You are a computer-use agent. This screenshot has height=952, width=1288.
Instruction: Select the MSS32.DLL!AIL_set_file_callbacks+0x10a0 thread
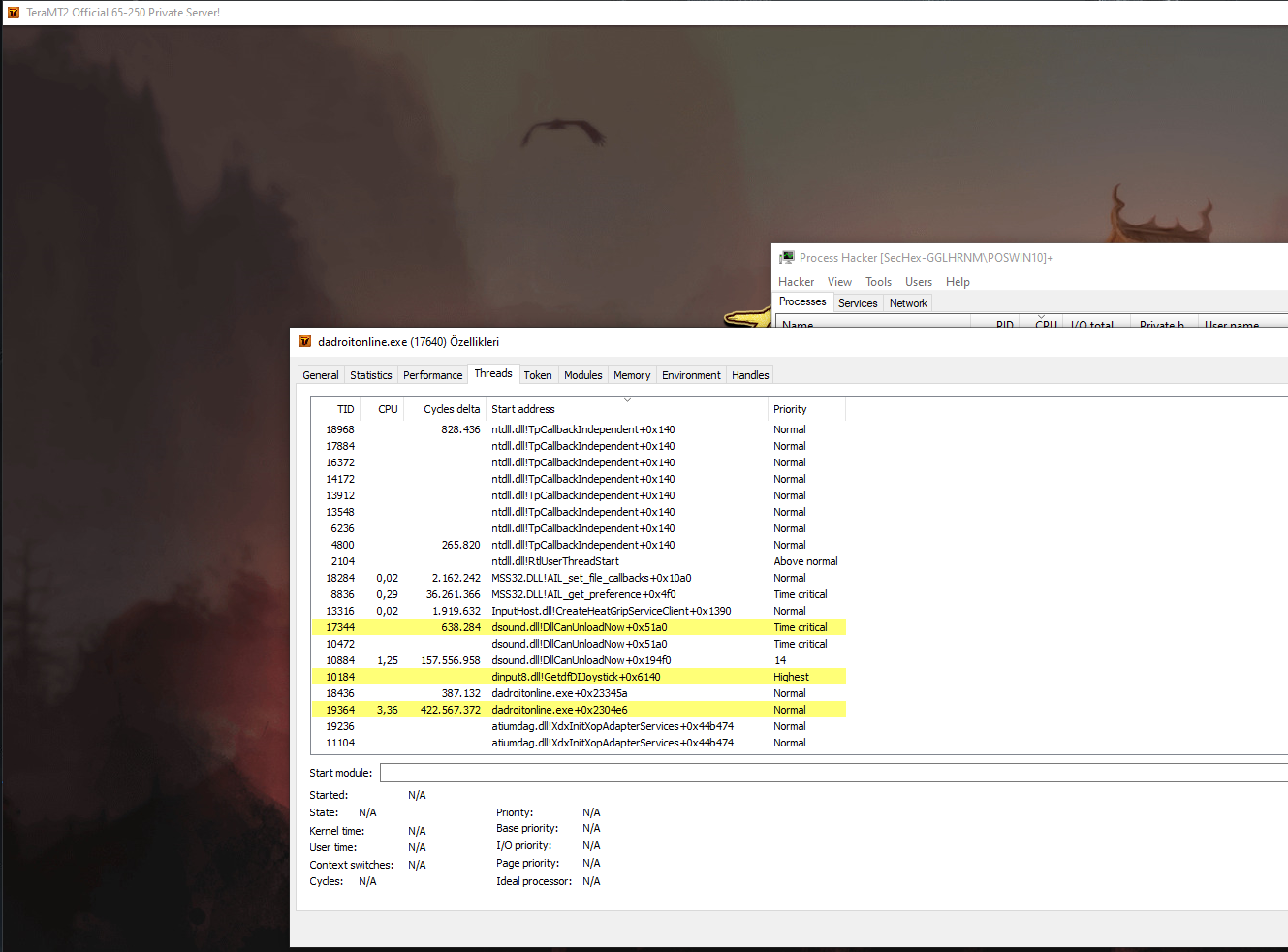pos(579,578)
